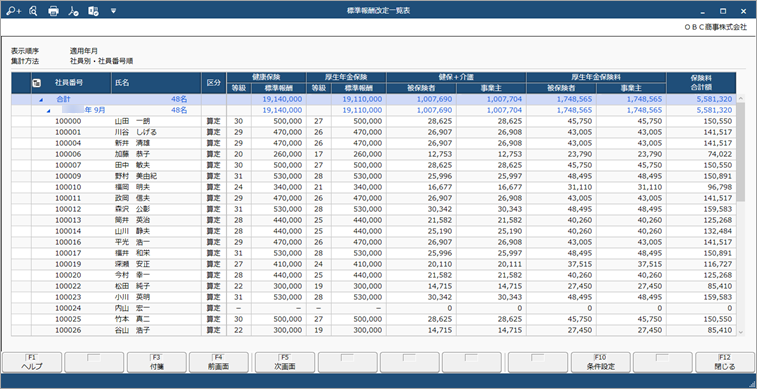Click the PDF export toolbar icon
Viewport: 757px width, 389px height.
(73, 10)
